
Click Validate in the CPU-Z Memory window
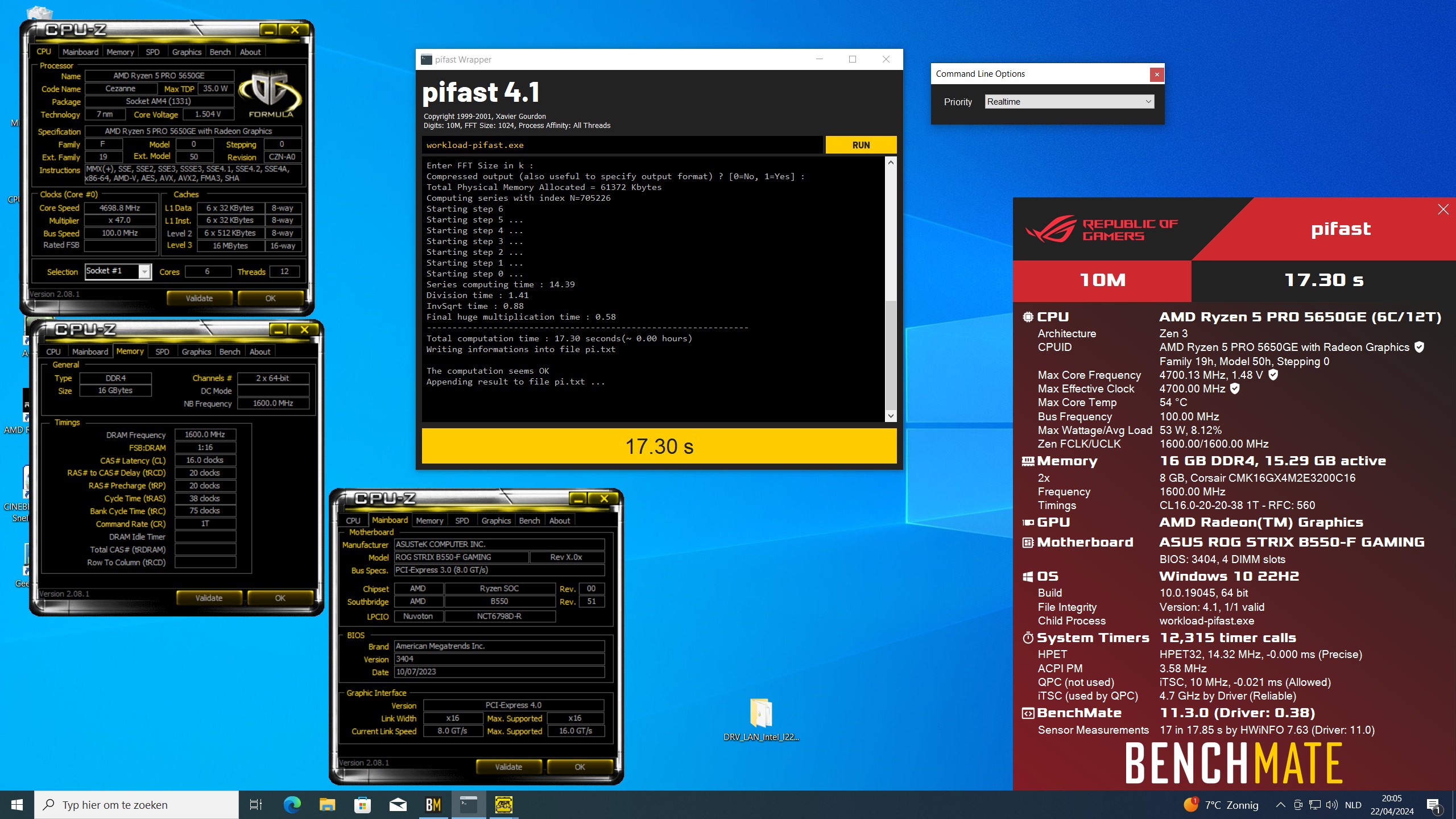click(x=209, y=598)
